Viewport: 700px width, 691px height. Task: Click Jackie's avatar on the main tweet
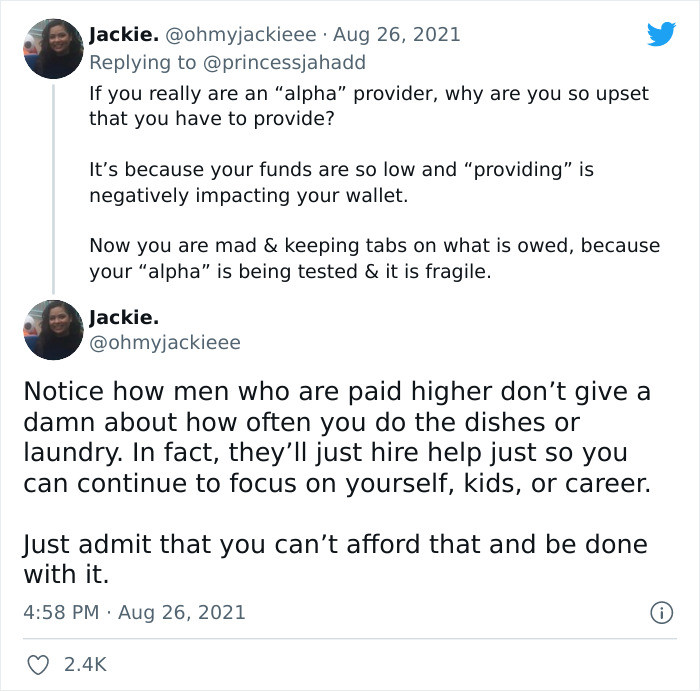[x=52, y=330]
